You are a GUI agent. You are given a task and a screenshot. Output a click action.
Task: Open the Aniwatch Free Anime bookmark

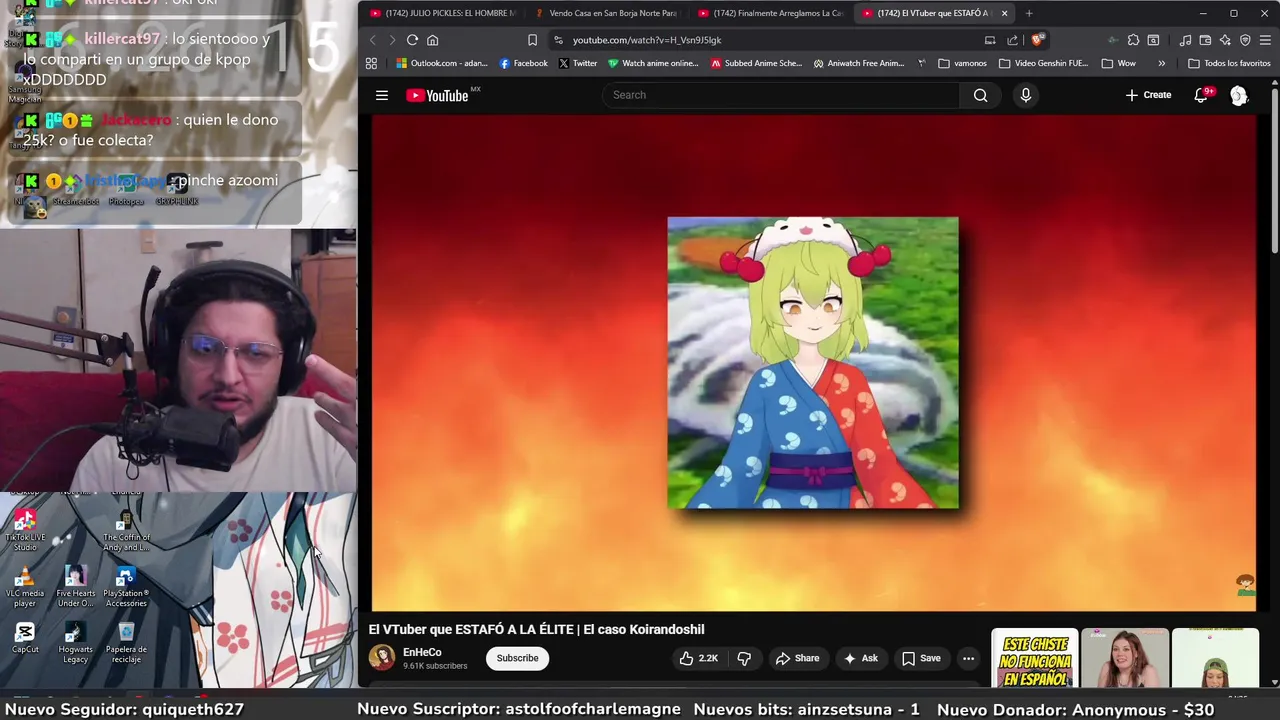858,63
